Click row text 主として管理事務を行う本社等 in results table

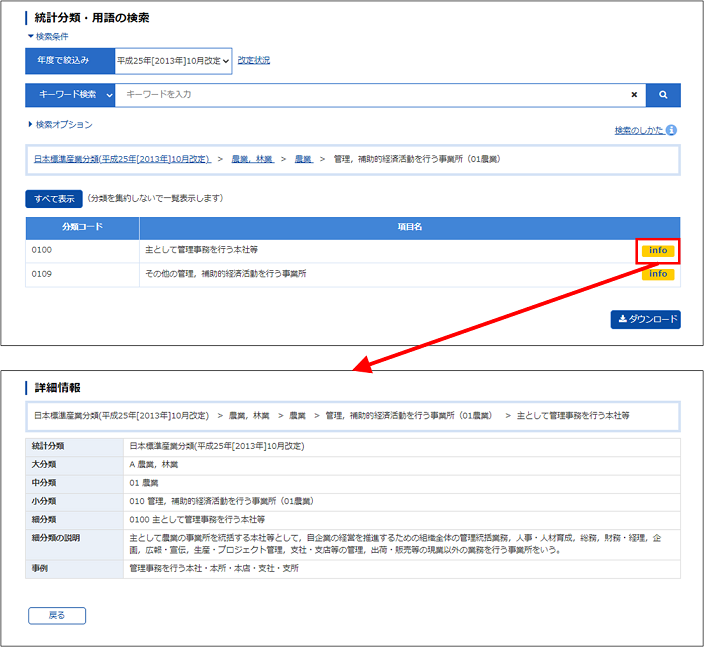[201, 250]
